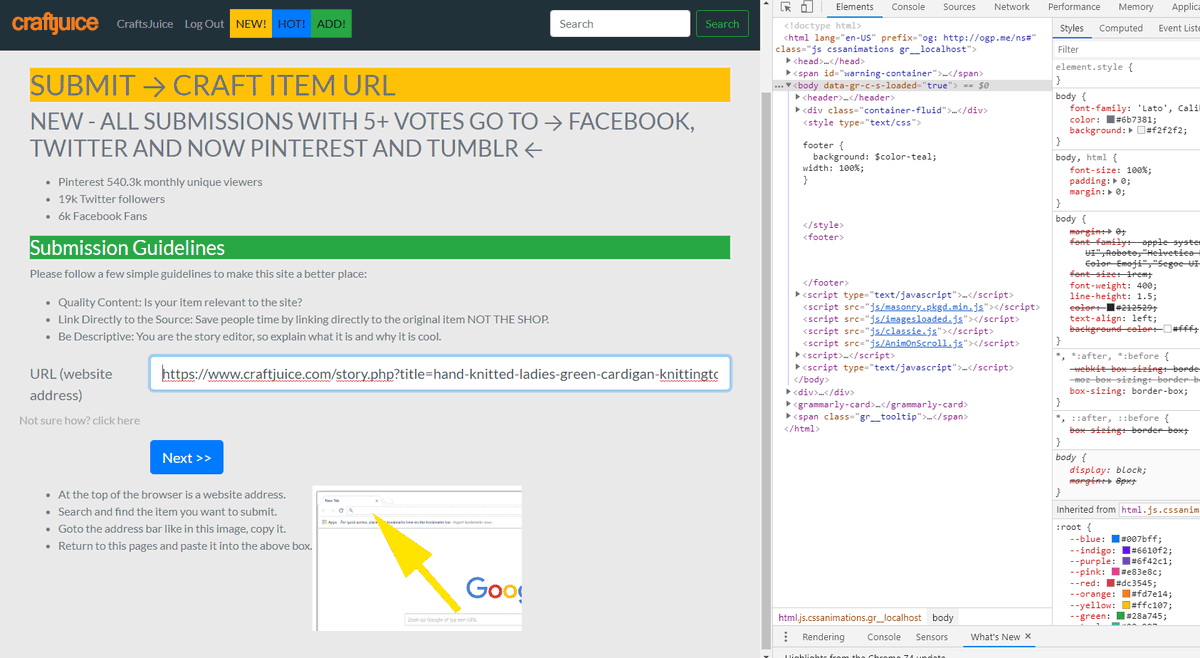The width and height of the screenshot is (1200, 658).
Task: Open the Sources tab
Action: (959, 7)
